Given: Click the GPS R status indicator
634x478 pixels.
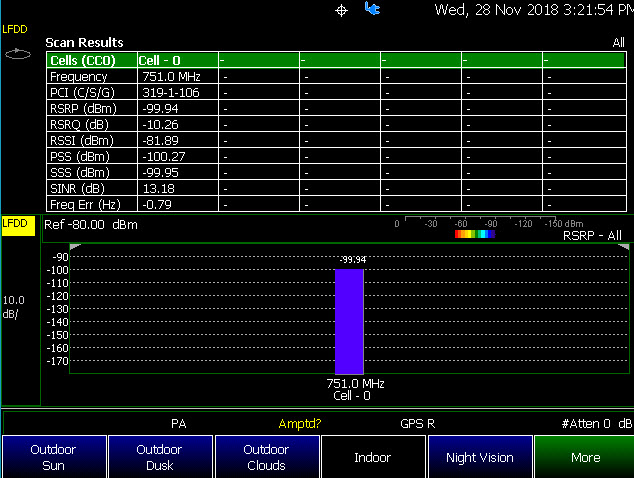Looking at the screenshot, I should click(418, 424).
